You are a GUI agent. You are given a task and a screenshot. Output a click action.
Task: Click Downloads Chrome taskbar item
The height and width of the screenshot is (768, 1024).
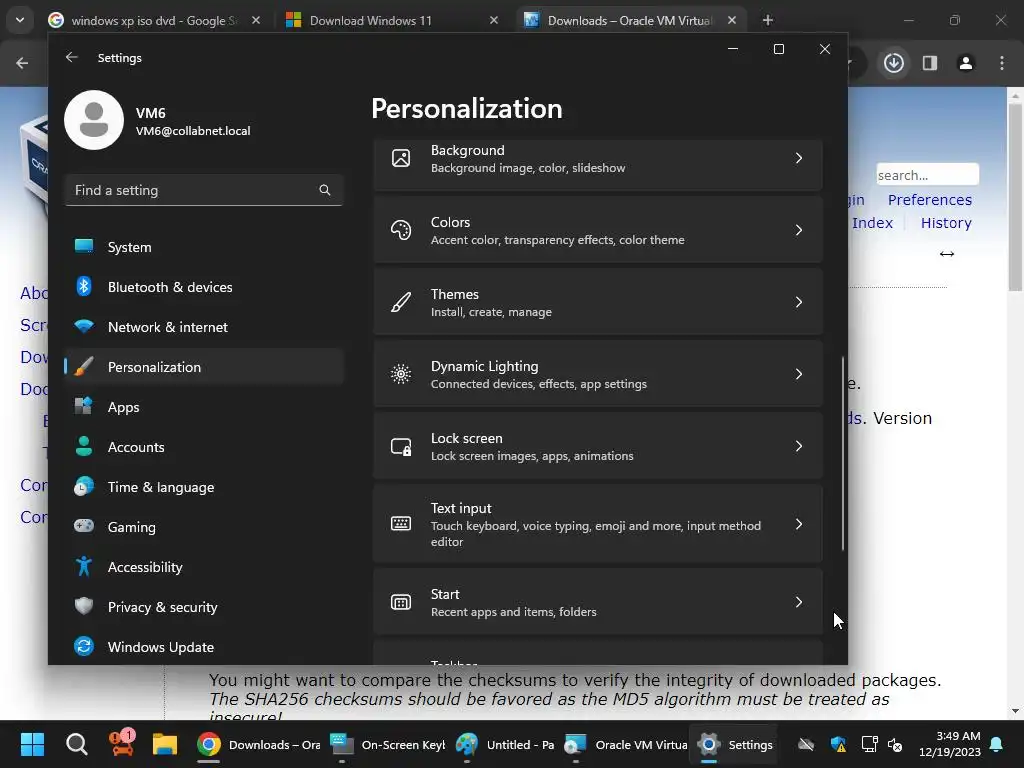tap(259, 744)
